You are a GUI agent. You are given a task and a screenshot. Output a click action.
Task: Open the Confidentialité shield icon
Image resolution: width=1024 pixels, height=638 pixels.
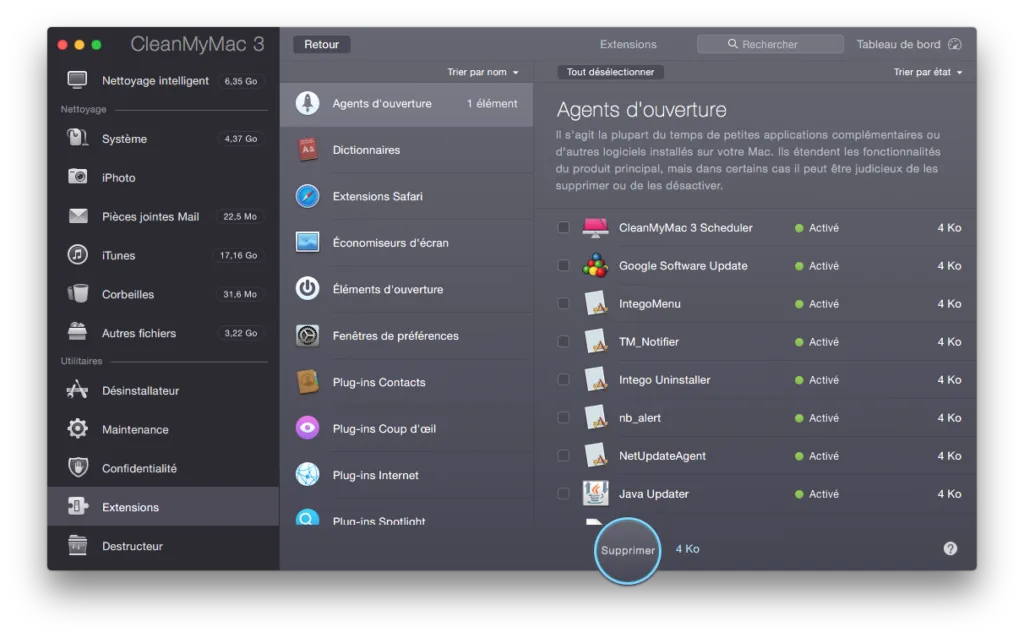pos(77,468)
